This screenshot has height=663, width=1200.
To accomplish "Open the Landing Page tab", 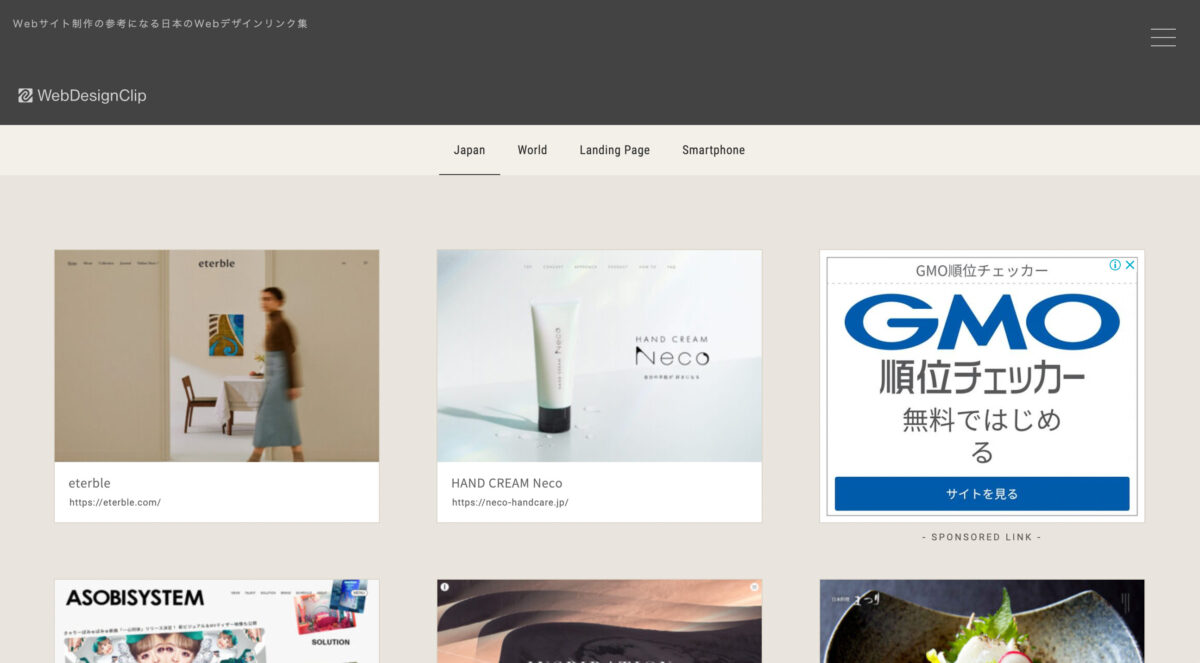I will point(614,150).
